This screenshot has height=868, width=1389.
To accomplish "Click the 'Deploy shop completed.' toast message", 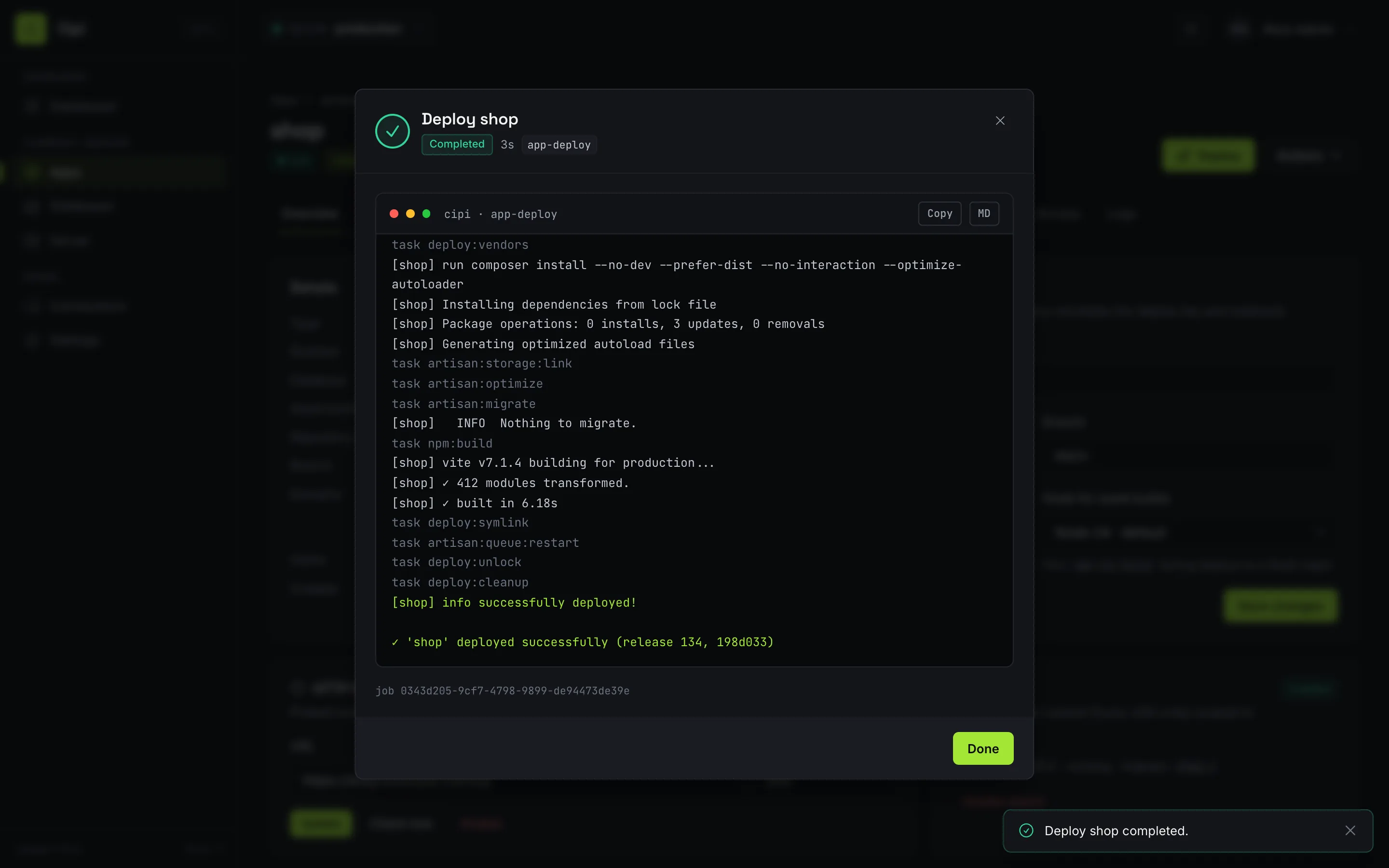I will 1116,831.
